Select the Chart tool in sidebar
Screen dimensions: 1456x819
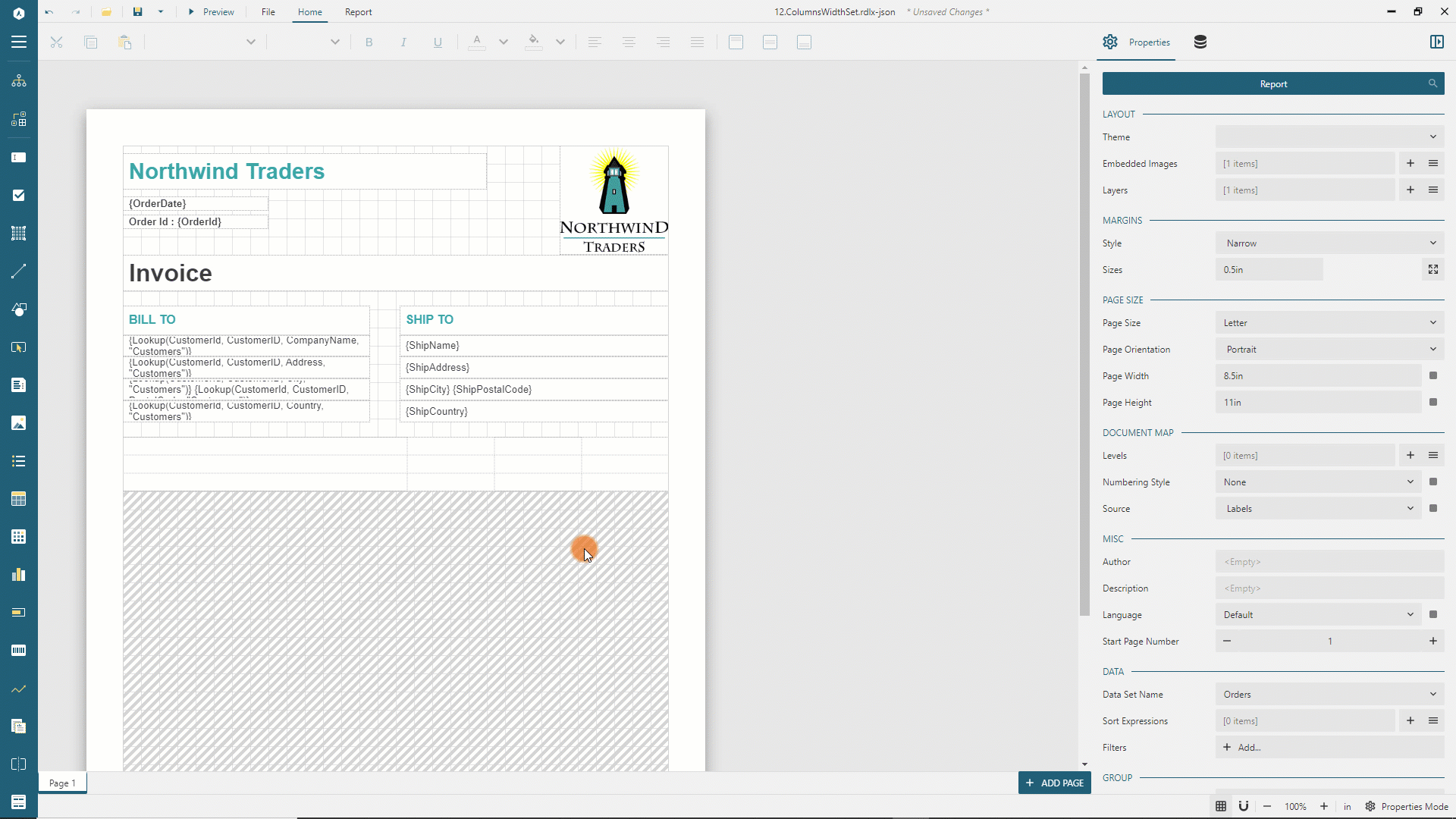click(19, 575)
